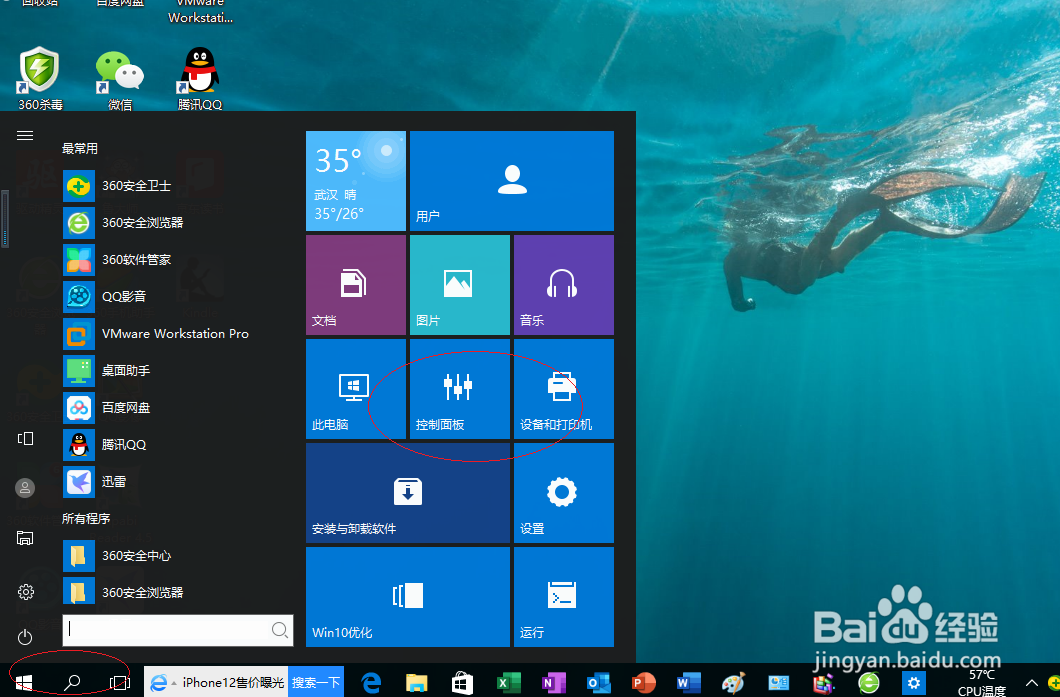Open blue gear app on taskbar
1060x697 pixels.
click(x=914, y=683)
